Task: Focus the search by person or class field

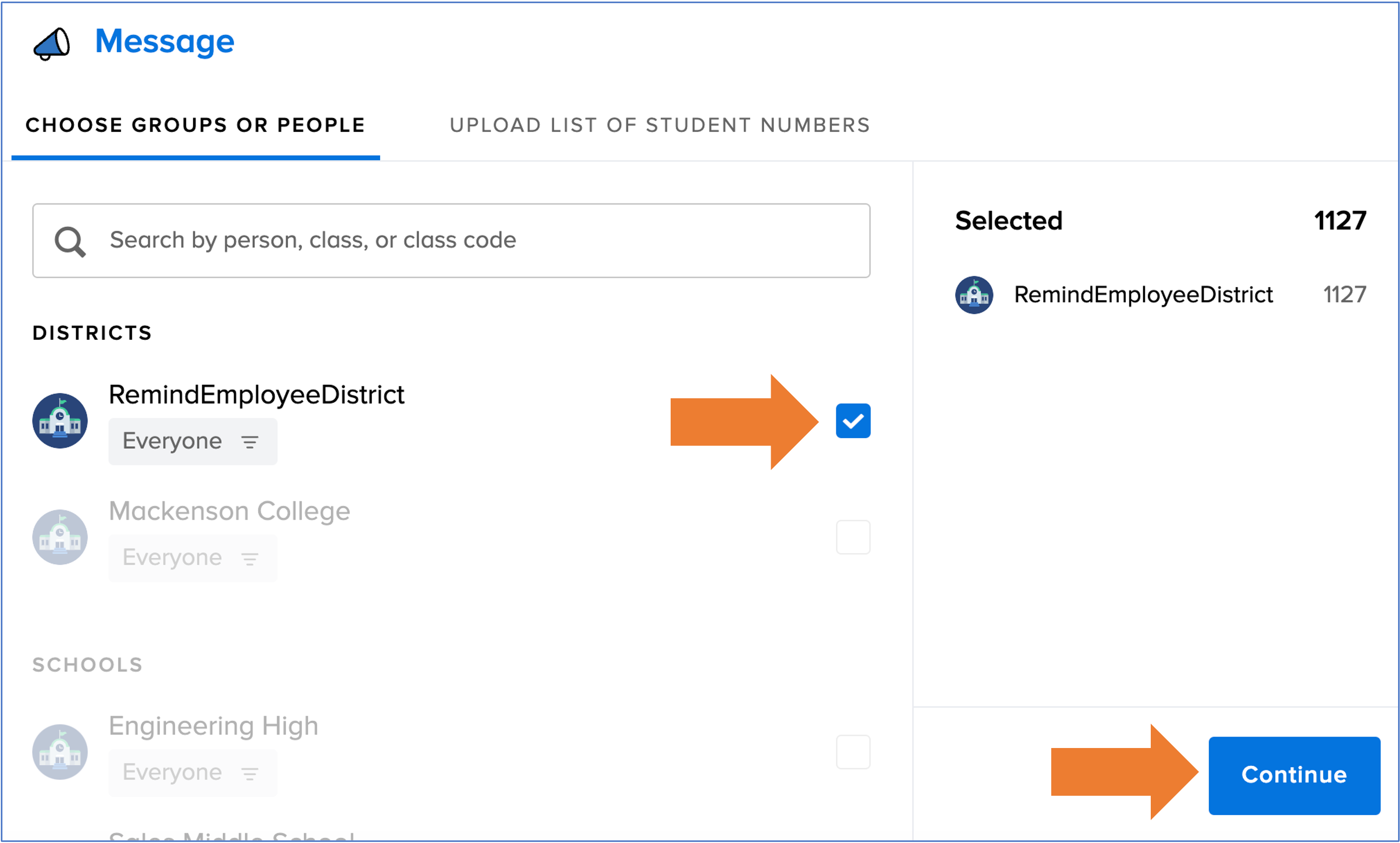Action: [451, 240]
